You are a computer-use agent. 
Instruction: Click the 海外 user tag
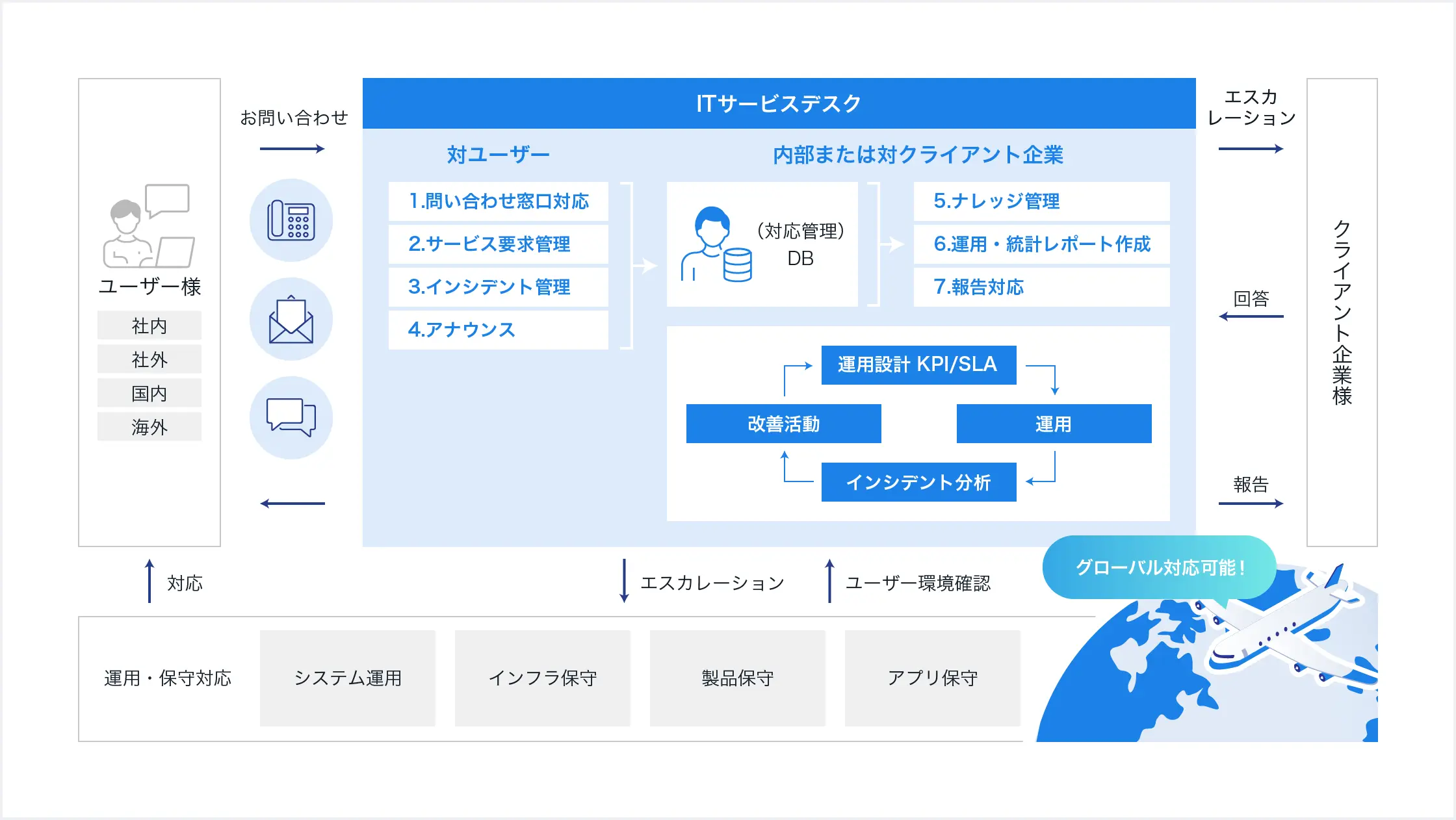tap(149, 427)
